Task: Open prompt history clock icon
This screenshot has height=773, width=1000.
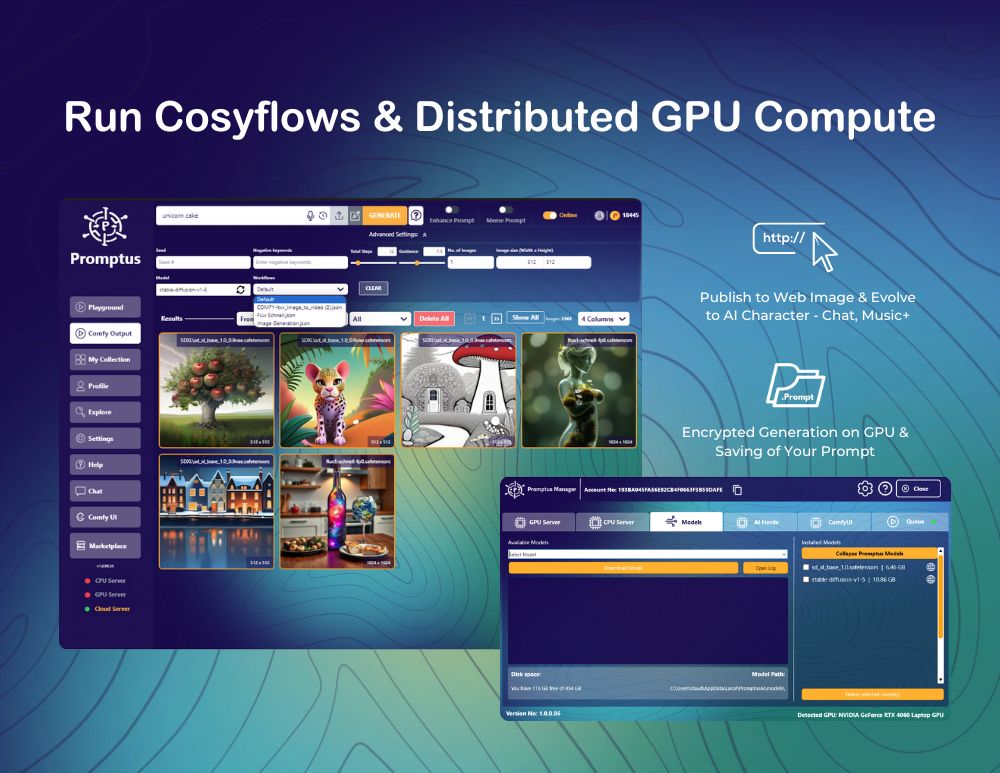Action: 323,216
